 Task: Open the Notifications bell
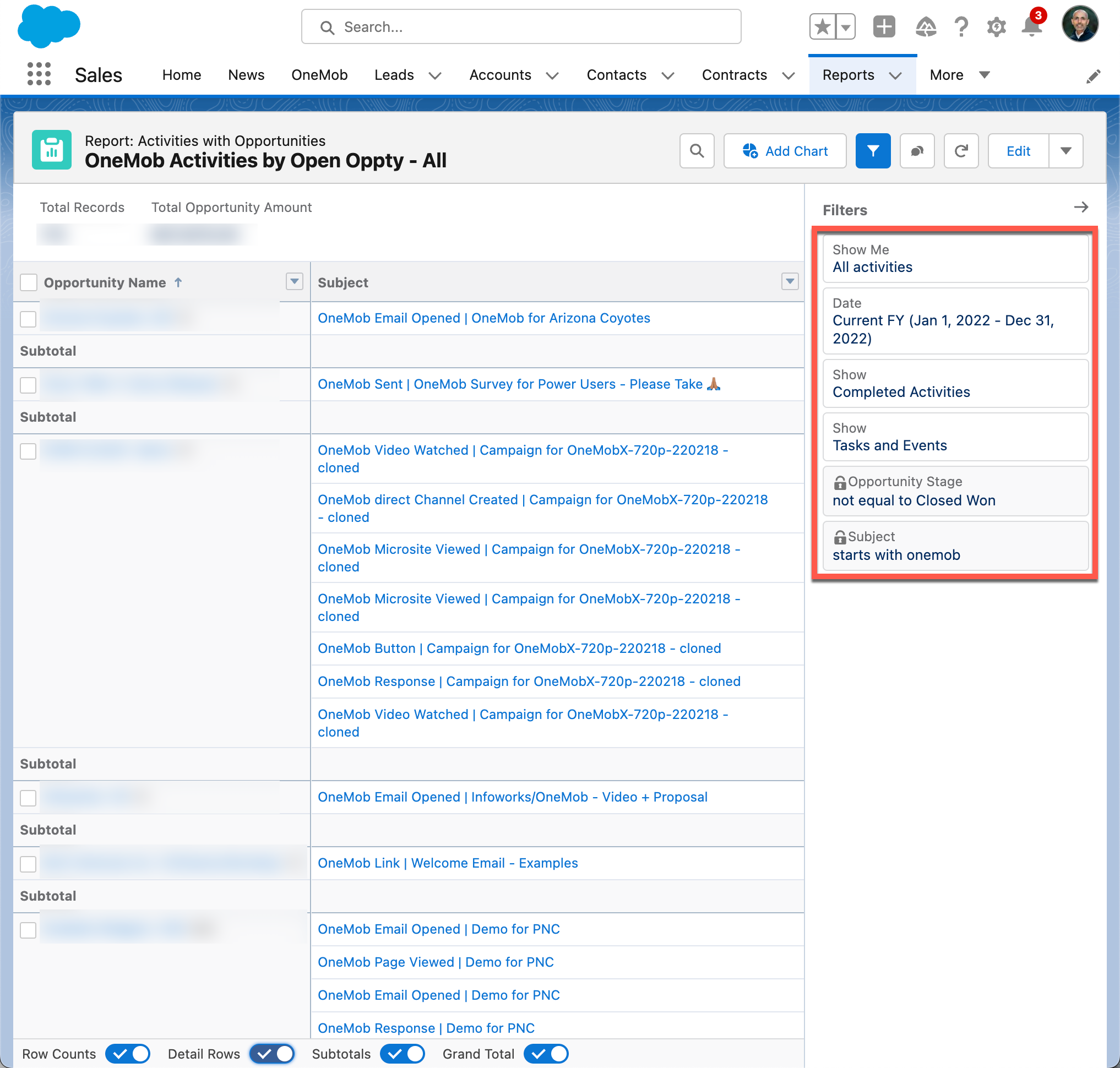coord(1032,26)
